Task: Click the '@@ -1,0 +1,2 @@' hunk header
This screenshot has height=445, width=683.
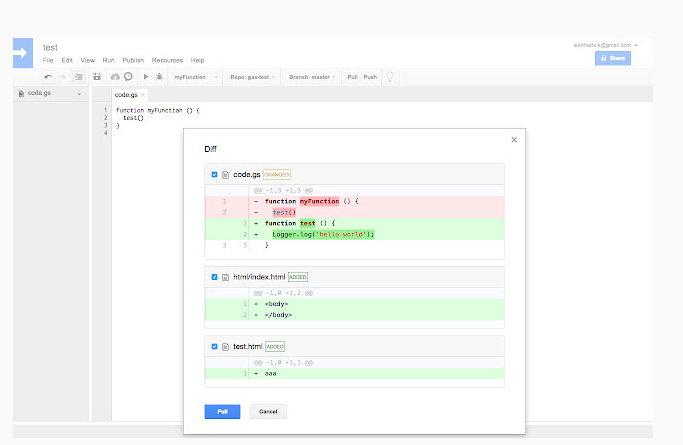Action: (x=284, y=293)
